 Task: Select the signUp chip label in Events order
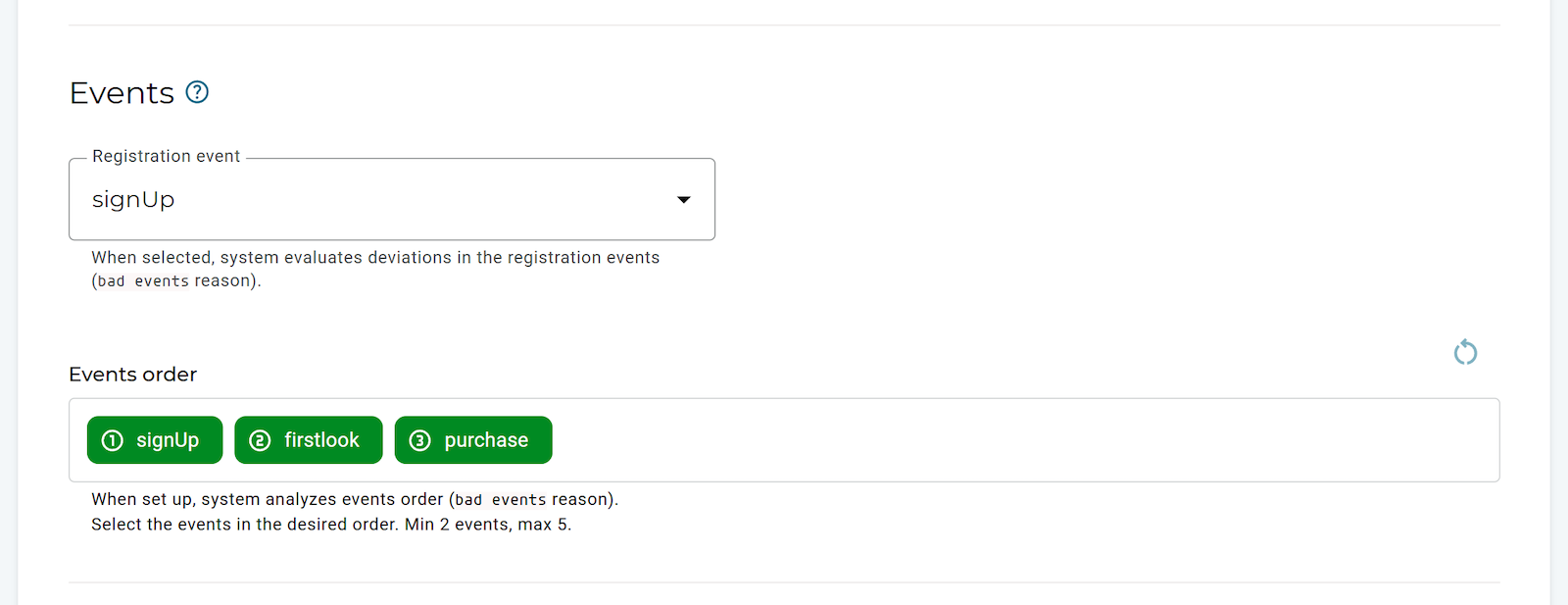click(168, 440)
